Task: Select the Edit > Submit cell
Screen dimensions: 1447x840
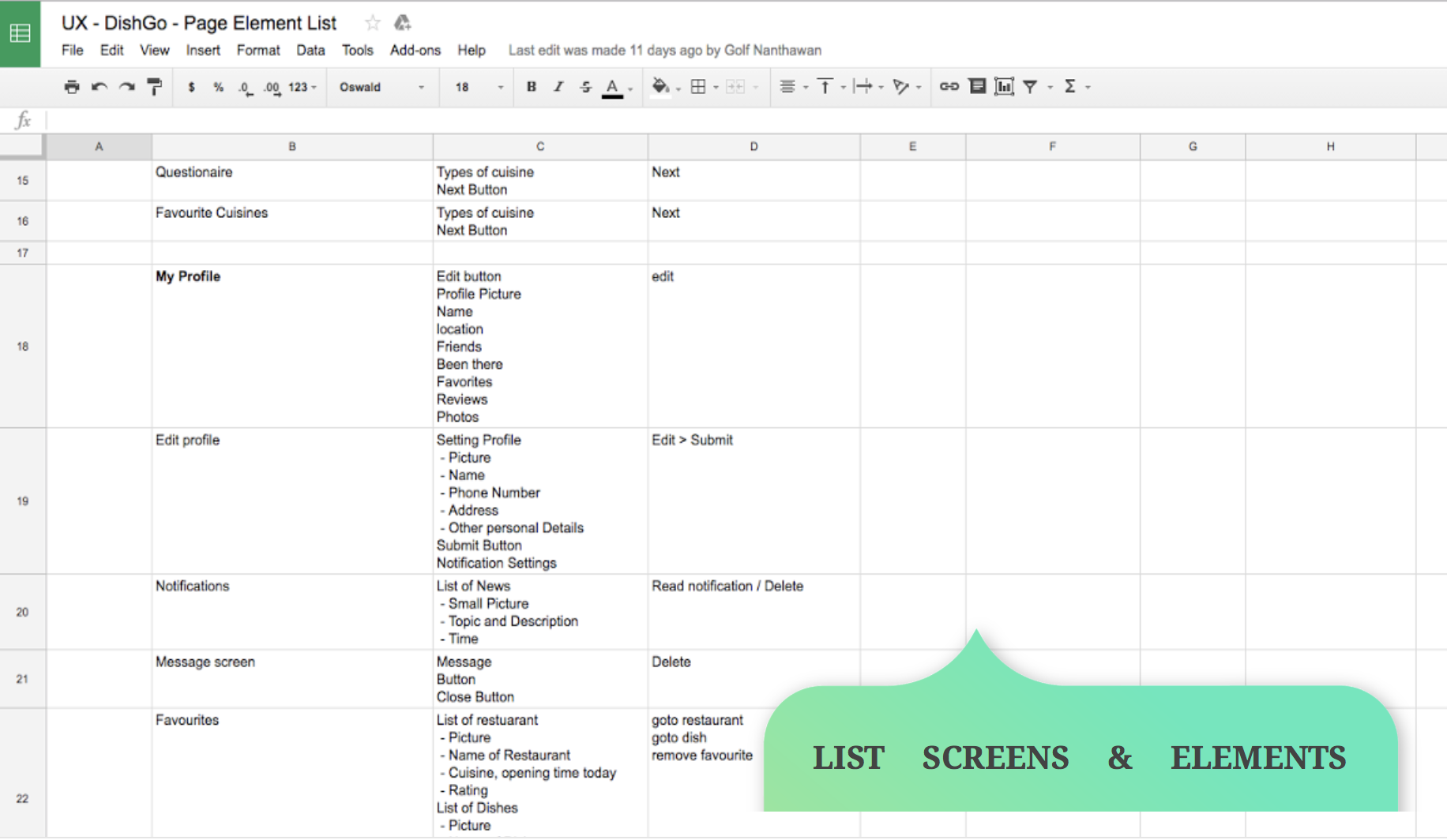Action: pos(754,501)
